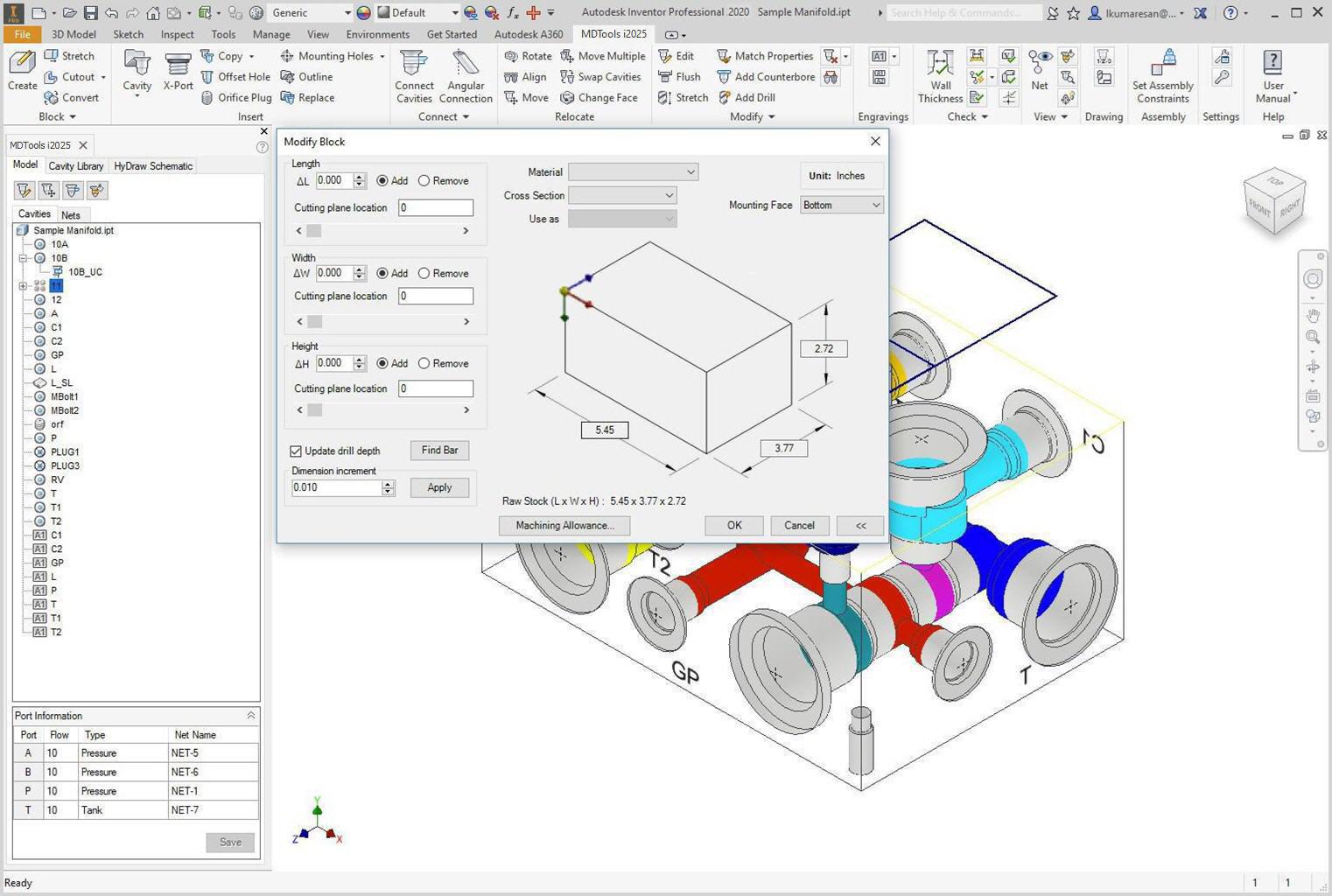Open the Cross Section dropdown
The height and width of the screenshot is (896, 1332).
pos(622,196)
